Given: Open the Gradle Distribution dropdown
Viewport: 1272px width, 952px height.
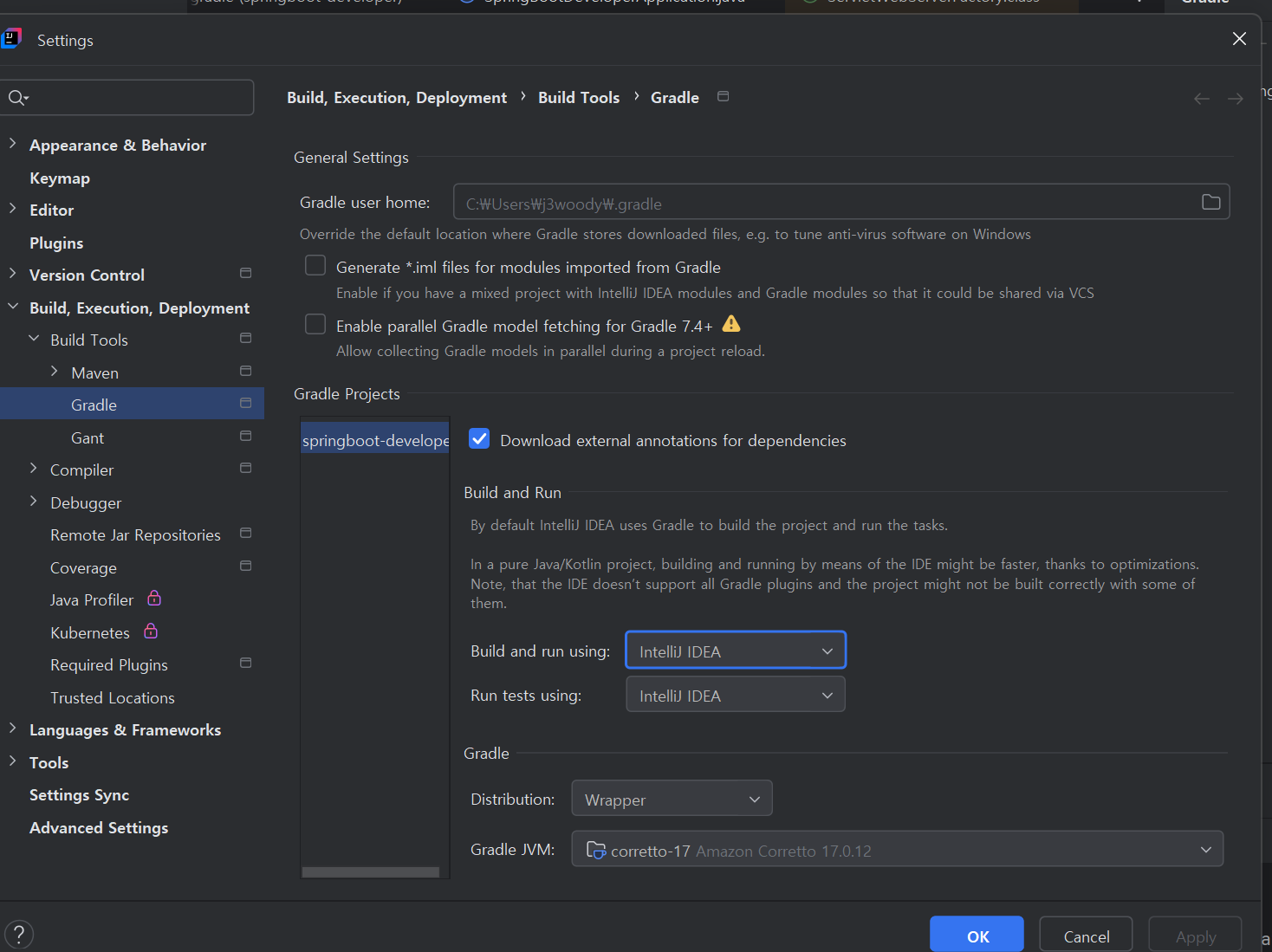Looking at the screenshot, I should [672, 799].
